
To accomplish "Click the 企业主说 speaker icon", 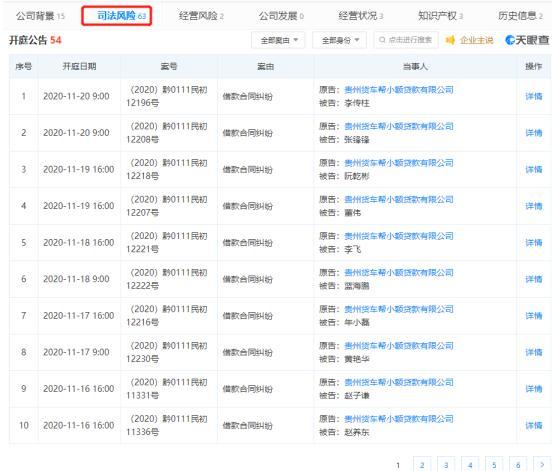I will [x=450, y=40].
